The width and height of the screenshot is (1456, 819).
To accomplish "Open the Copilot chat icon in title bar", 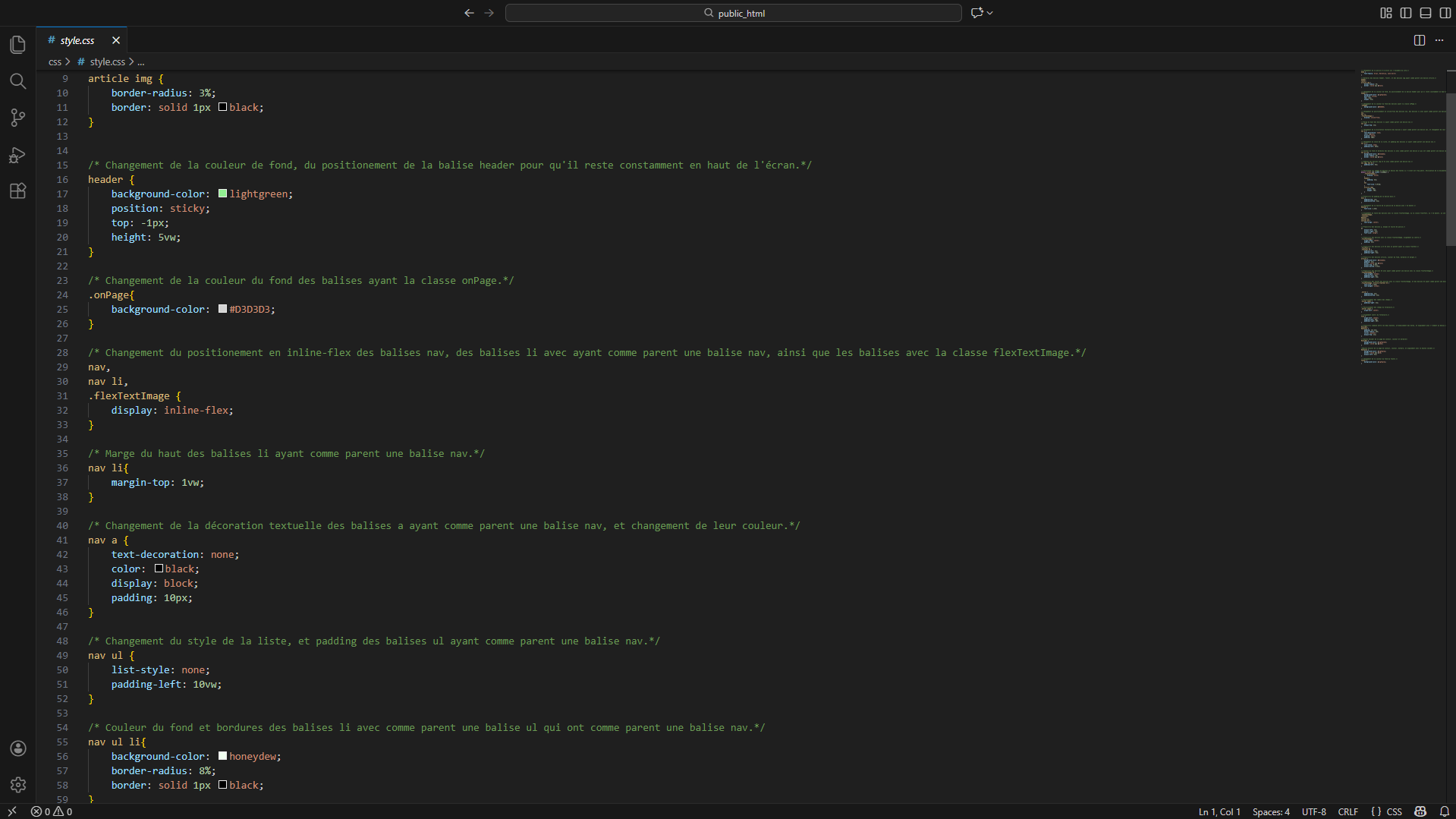I will 977,13.
